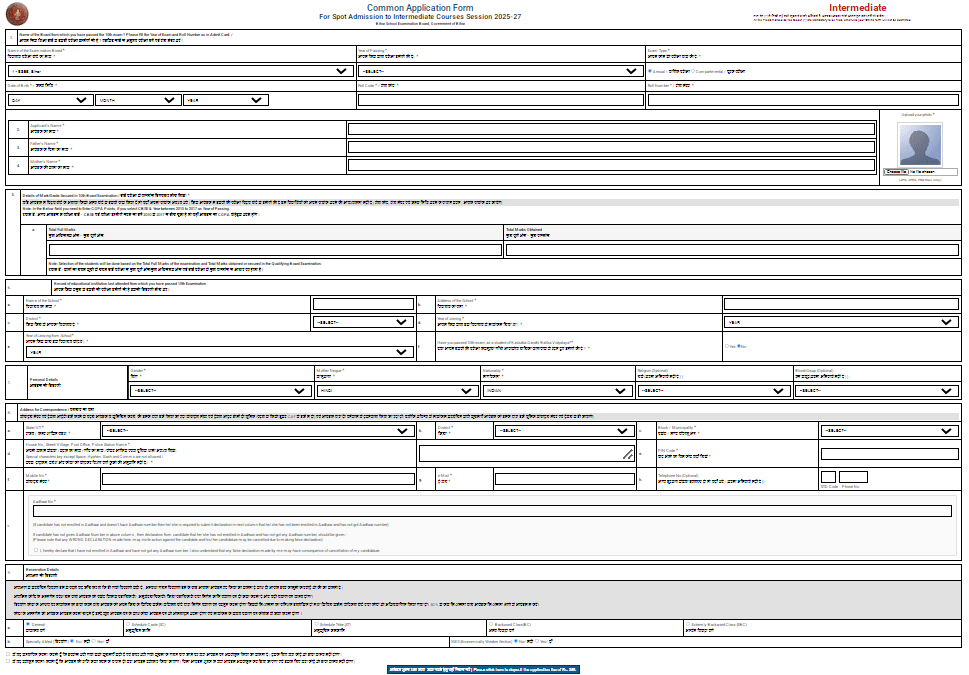Click the address textarea resize handle
Viewport: 969px width, 675px height.
(627, 454)
